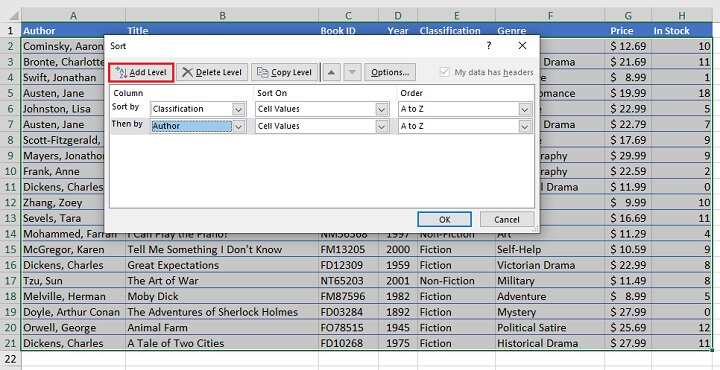Open Order dropdown for Sort by row
Viewport: 720px width, 370px height.
pos(525,109)
